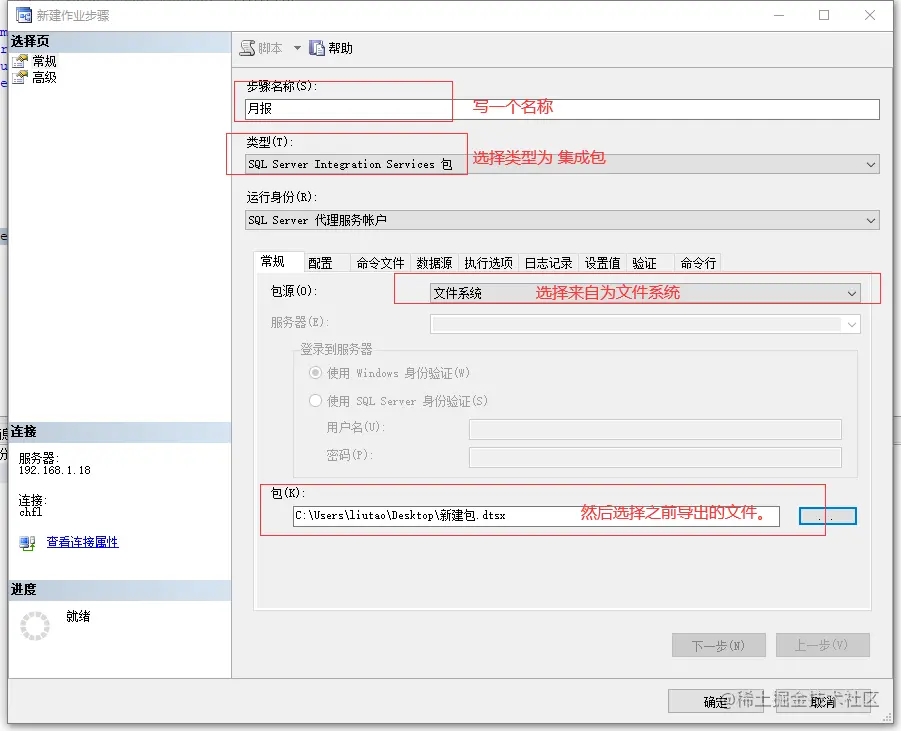Click the 就绪 status text
The image size is (901, 731).
tap(78, 617)
